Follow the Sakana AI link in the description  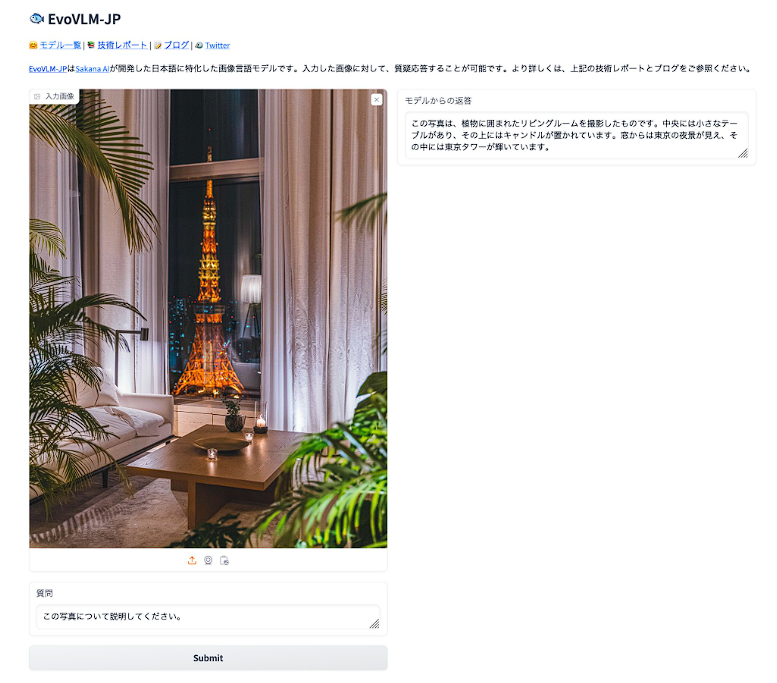pyautogui.click(x=92, y=69)
